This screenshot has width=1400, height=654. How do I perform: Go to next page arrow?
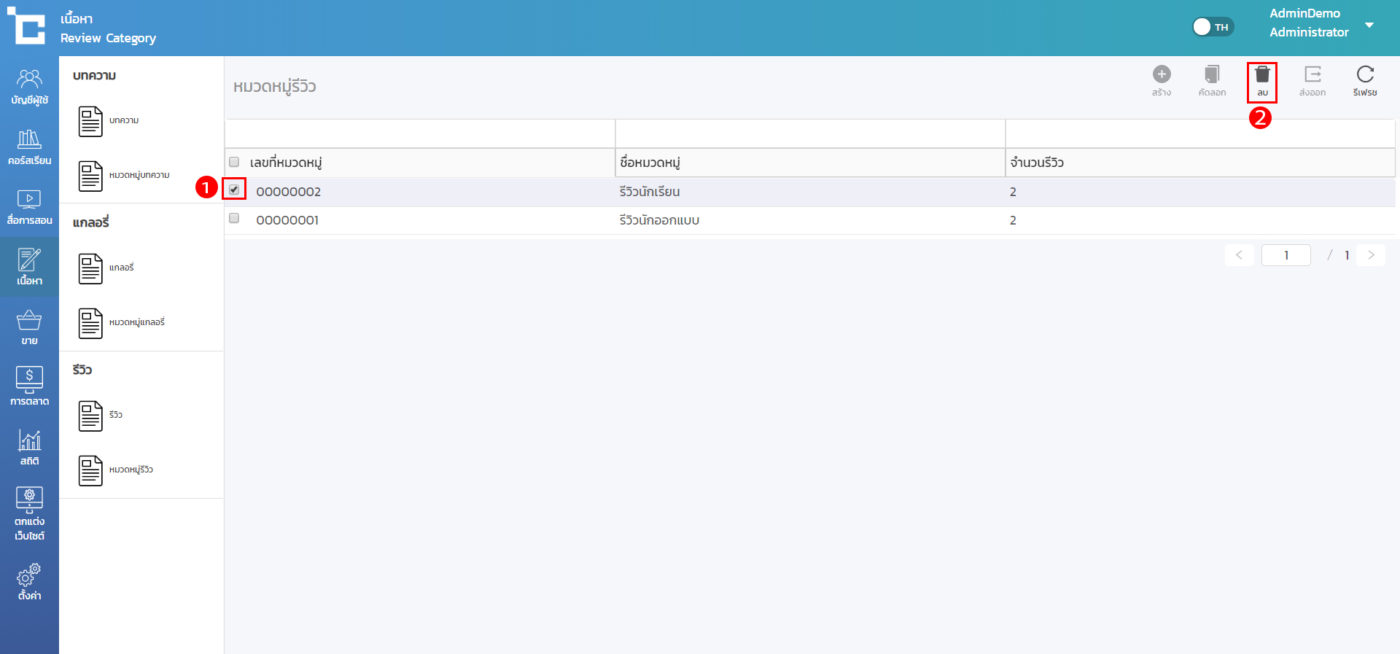pos(1371,255)
